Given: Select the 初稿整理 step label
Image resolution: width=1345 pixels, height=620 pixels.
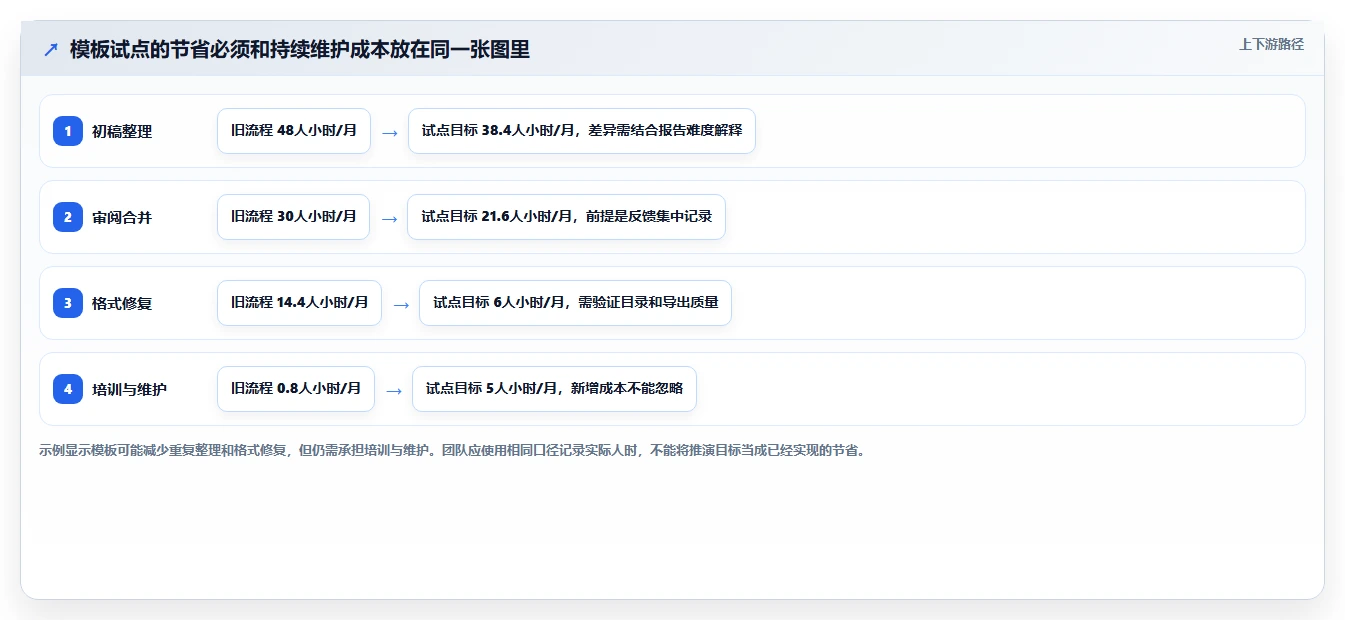Looking at the screenshot, I should 122,131.
